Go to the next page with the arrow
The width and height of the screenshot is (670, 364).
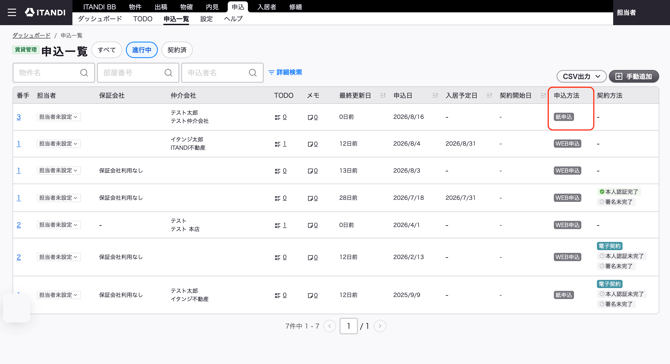coord(380,326)
